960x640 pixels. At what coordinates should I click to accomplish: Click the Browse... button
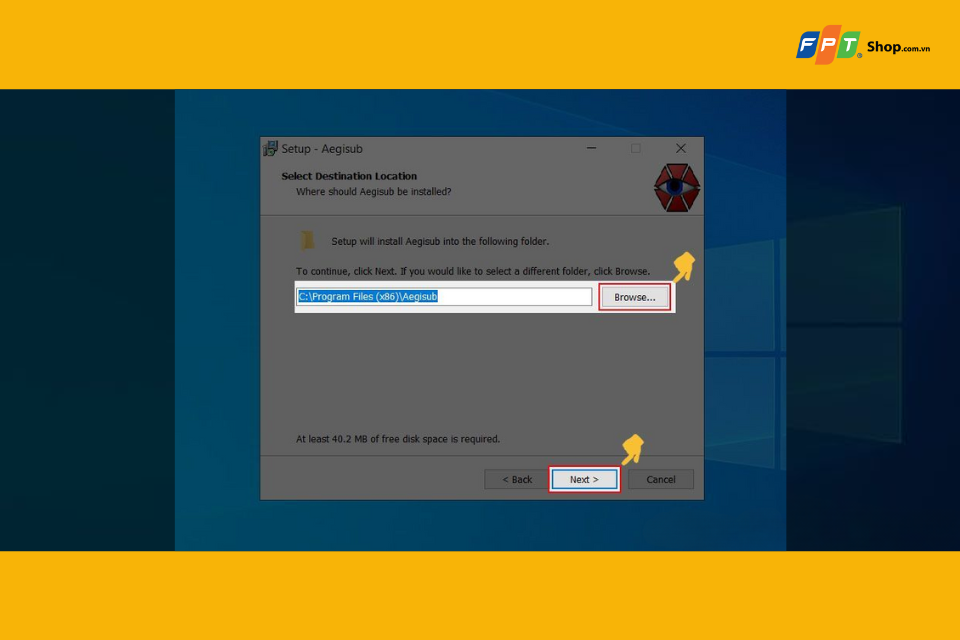click(634, 297)
